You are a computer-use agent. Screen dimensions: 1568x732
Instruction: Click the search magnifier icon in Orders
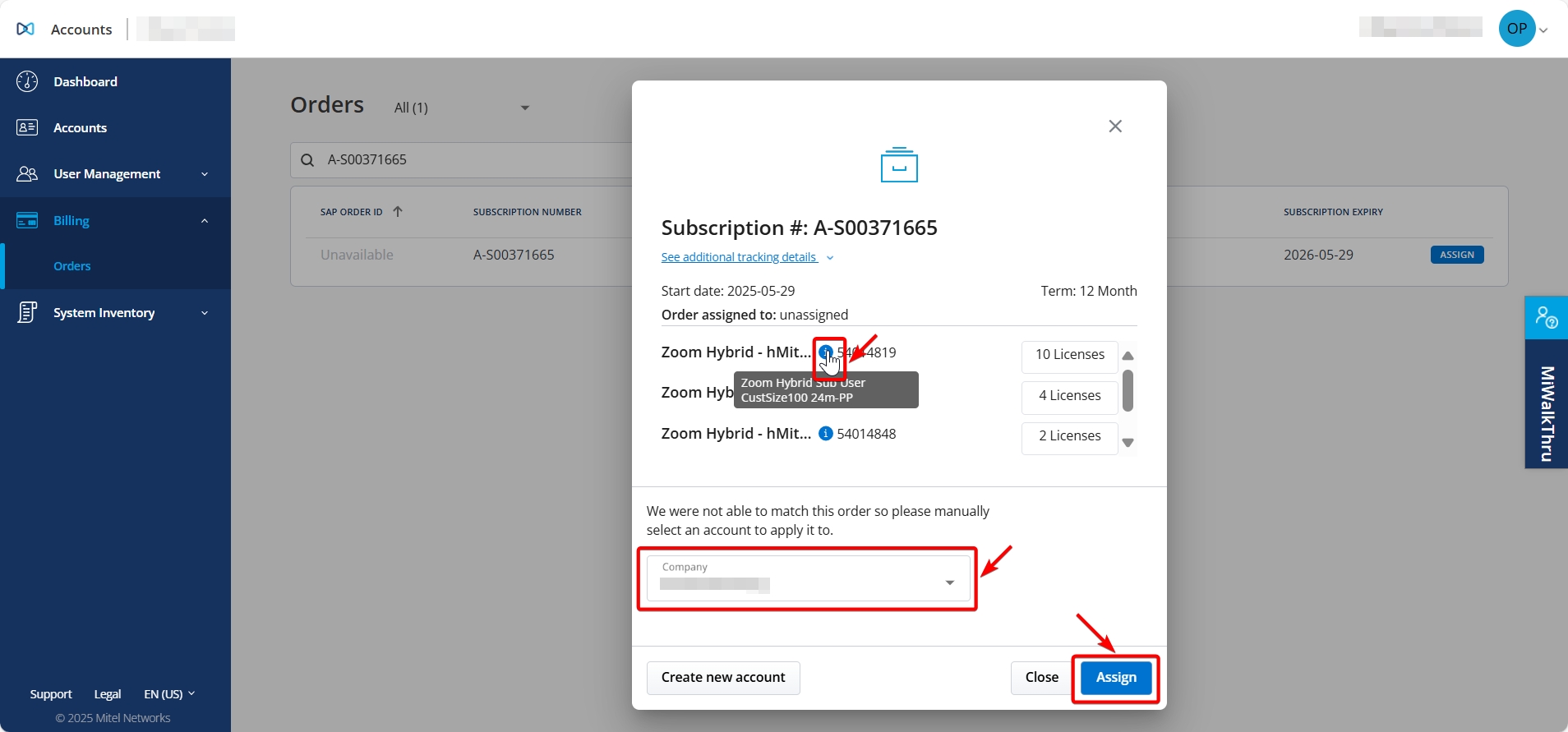click(x=307, y=160)
